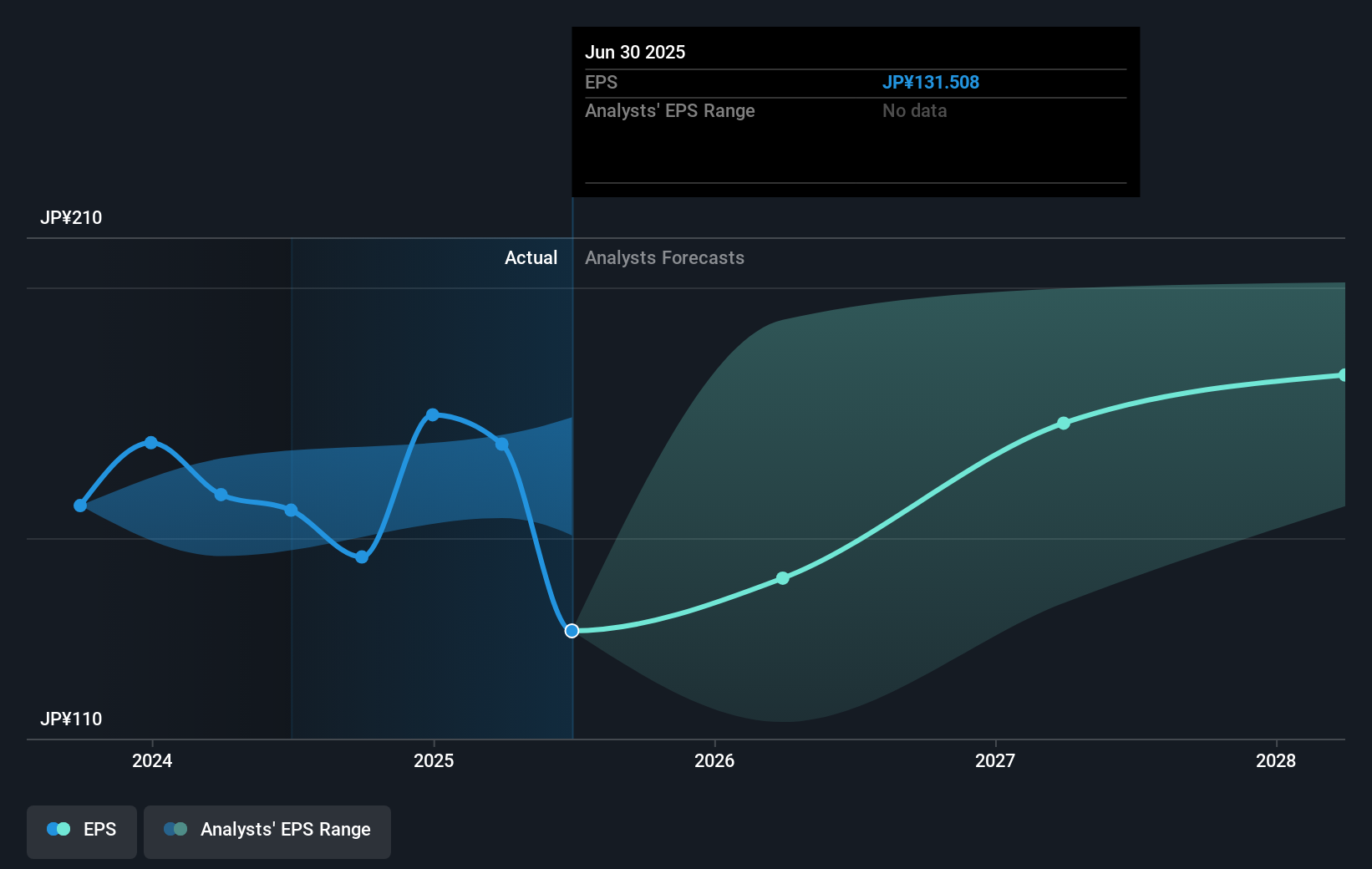The image size is (1372, 869).
Task: Click the Actual section label
Action: click(x=531, y=257)
